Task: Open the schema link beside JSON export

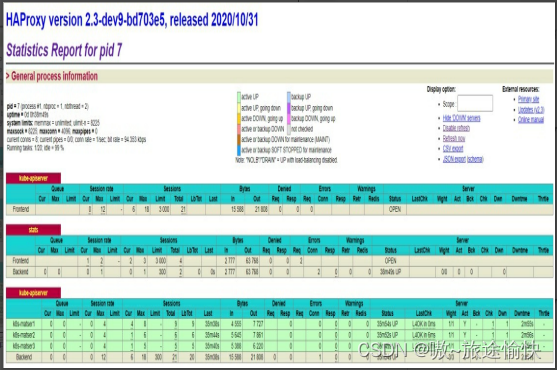Action: tap(475, 159)
